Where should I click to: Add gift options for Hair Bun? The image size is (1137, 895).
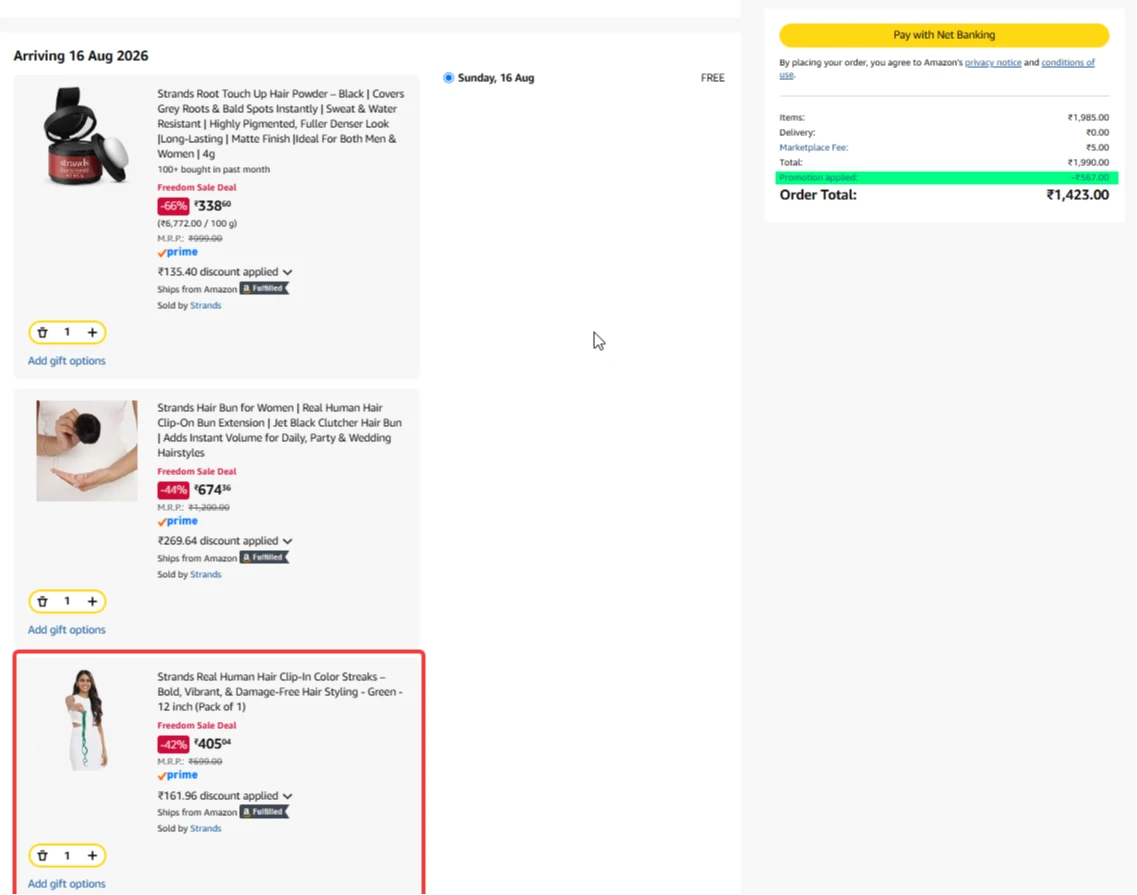tap(67, 630)
